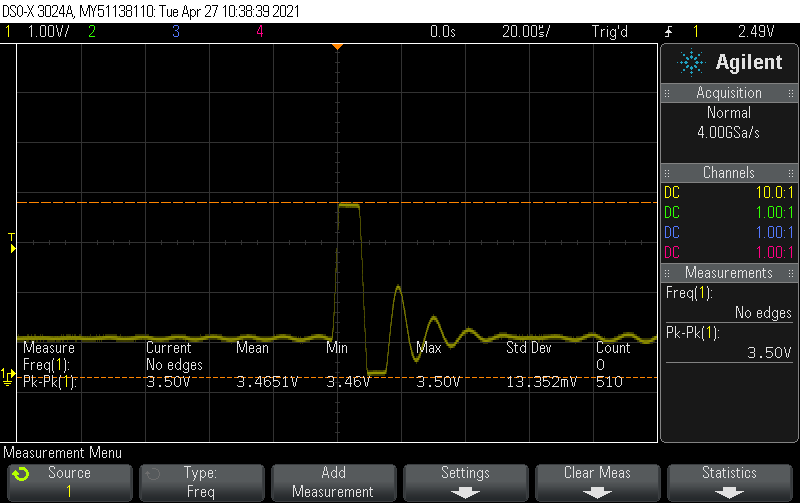Image resolution: width=800 pixels, height=503 pixels.
Task: Click the Measurement Menu title
Action: [x=63, y=453]
